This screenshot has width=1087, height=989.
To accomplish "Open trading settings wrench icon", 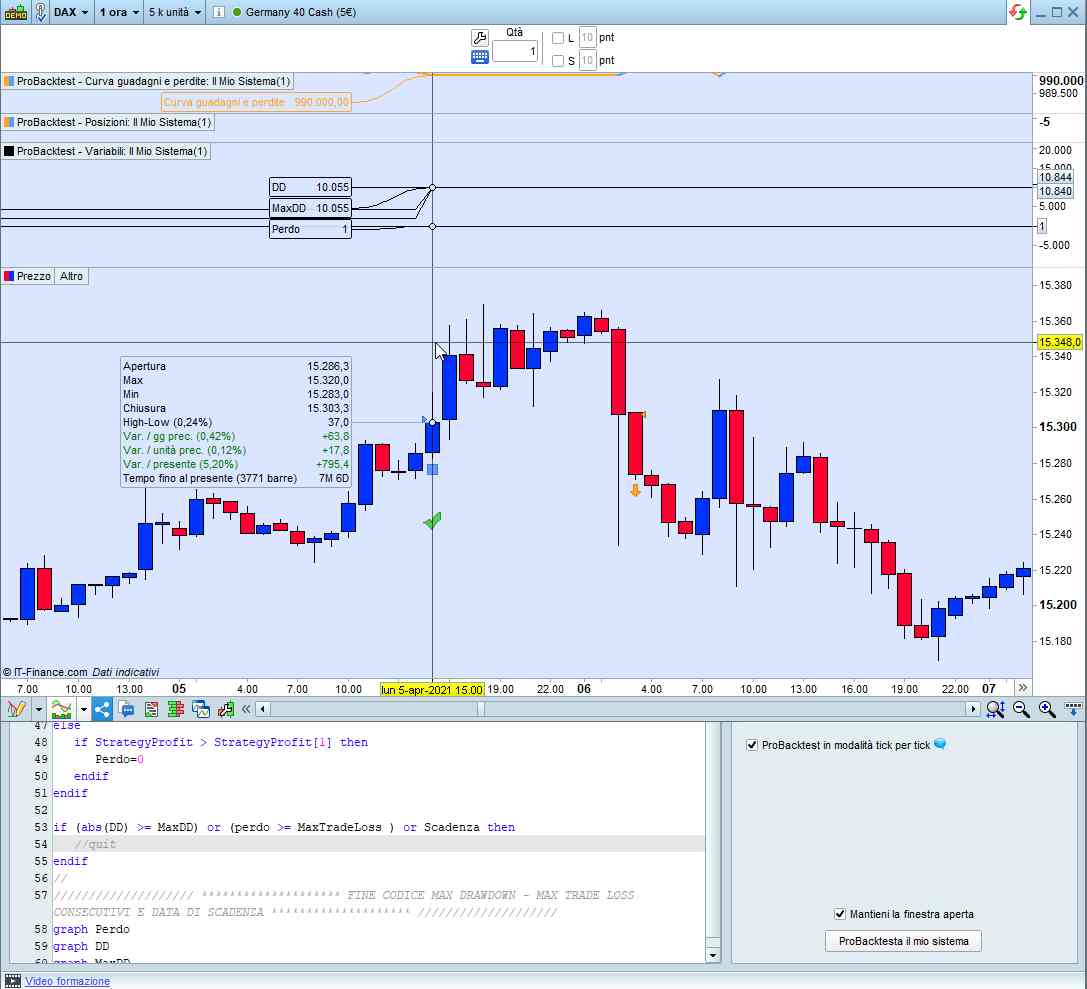I will coord(480,37).
